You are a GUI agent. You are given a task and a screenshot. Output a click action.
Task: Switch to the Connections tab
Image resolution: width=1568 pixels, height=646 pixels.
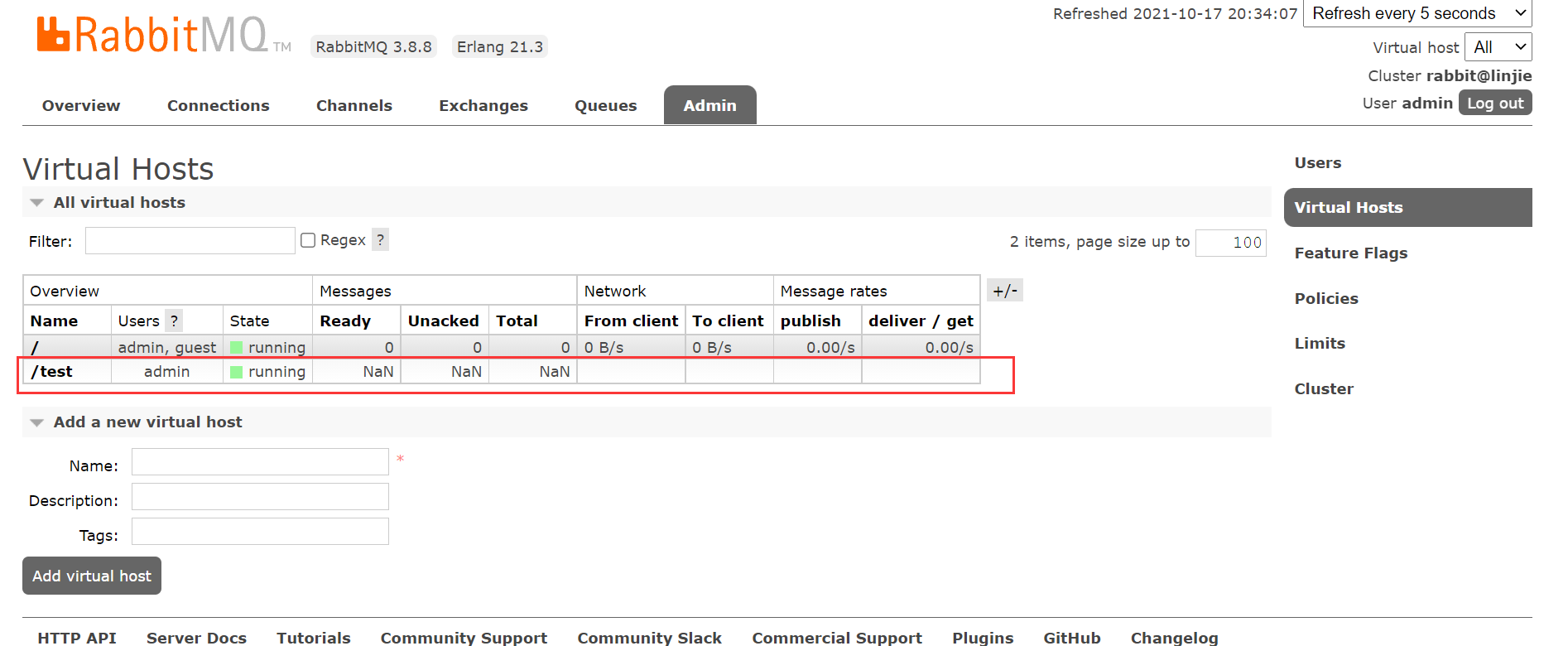pyautogui.click(x=219, y=106)
